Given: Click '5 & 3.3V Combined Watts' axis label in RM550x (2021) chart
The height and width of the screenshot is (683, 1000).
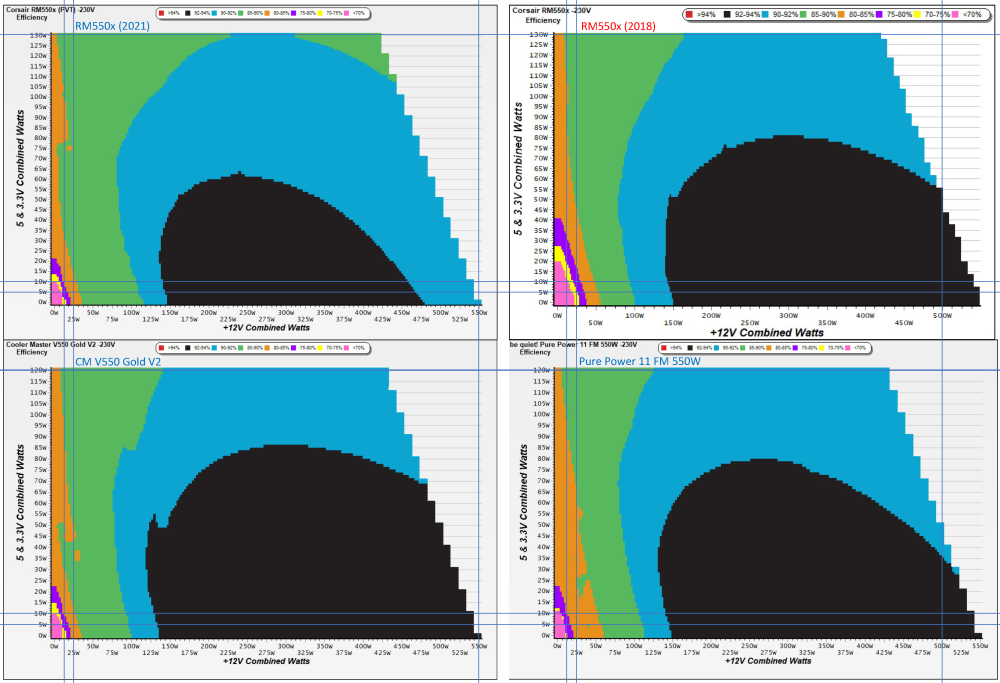Looking at the screenshot, I should pos(20,168).
